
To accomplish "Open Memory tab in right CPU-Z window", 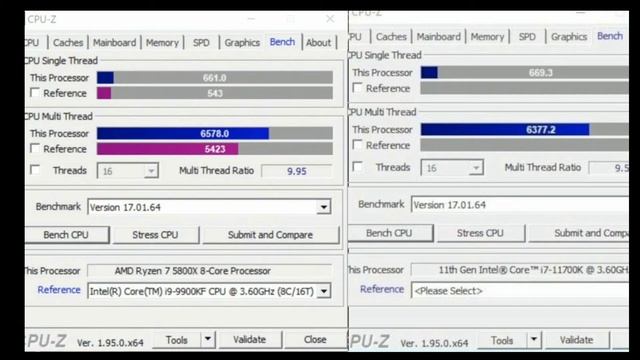I will pos(487,37).
